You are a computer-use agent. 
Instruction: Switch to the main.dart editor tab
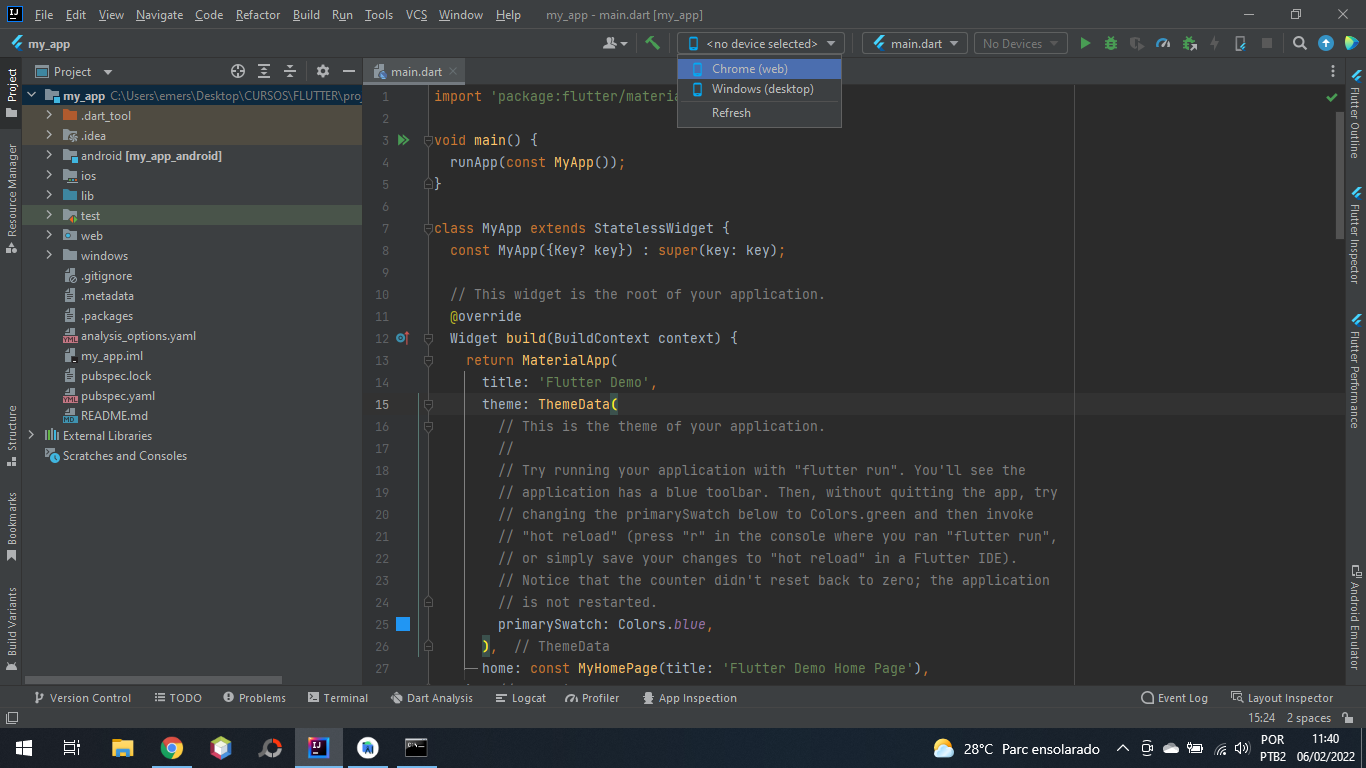click(415, 71)
